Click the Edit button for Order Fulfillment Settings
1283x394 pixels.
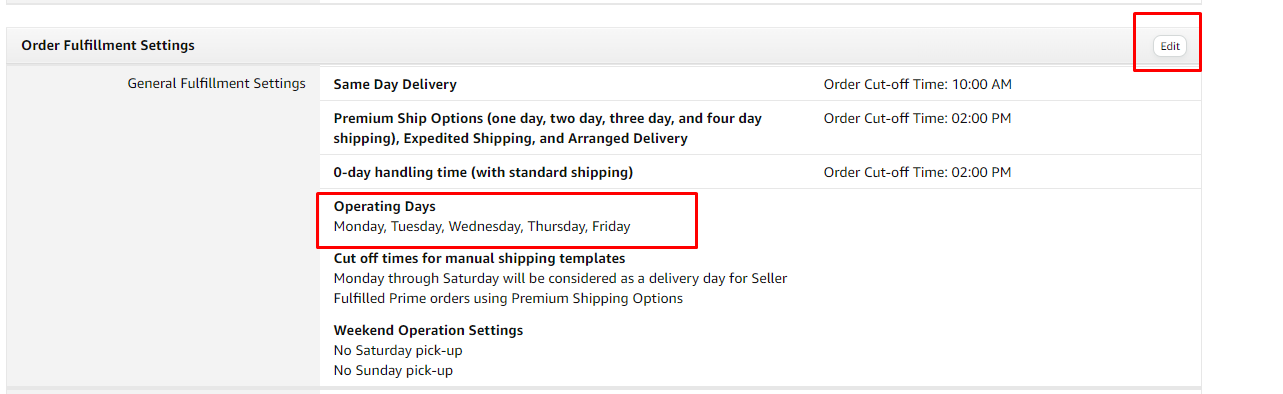[x=1169, y=46]
